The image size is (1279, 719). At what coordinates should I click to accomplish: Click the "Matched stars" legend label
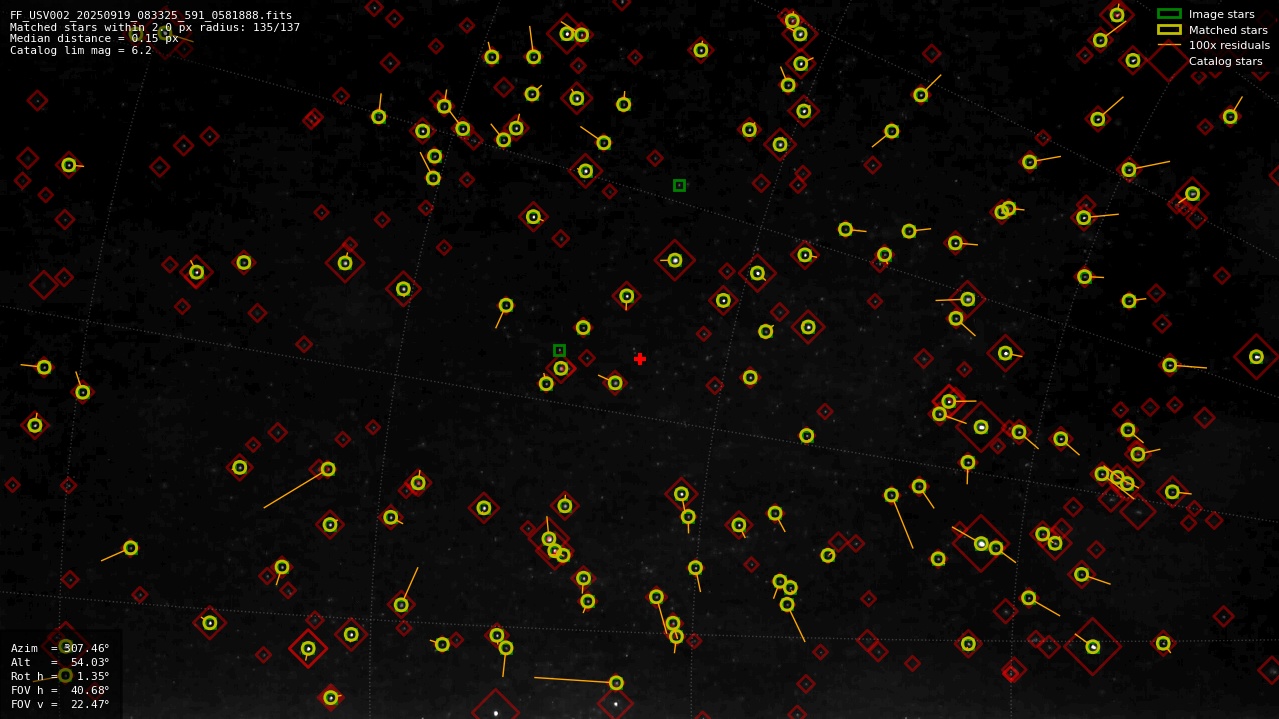1228,30
